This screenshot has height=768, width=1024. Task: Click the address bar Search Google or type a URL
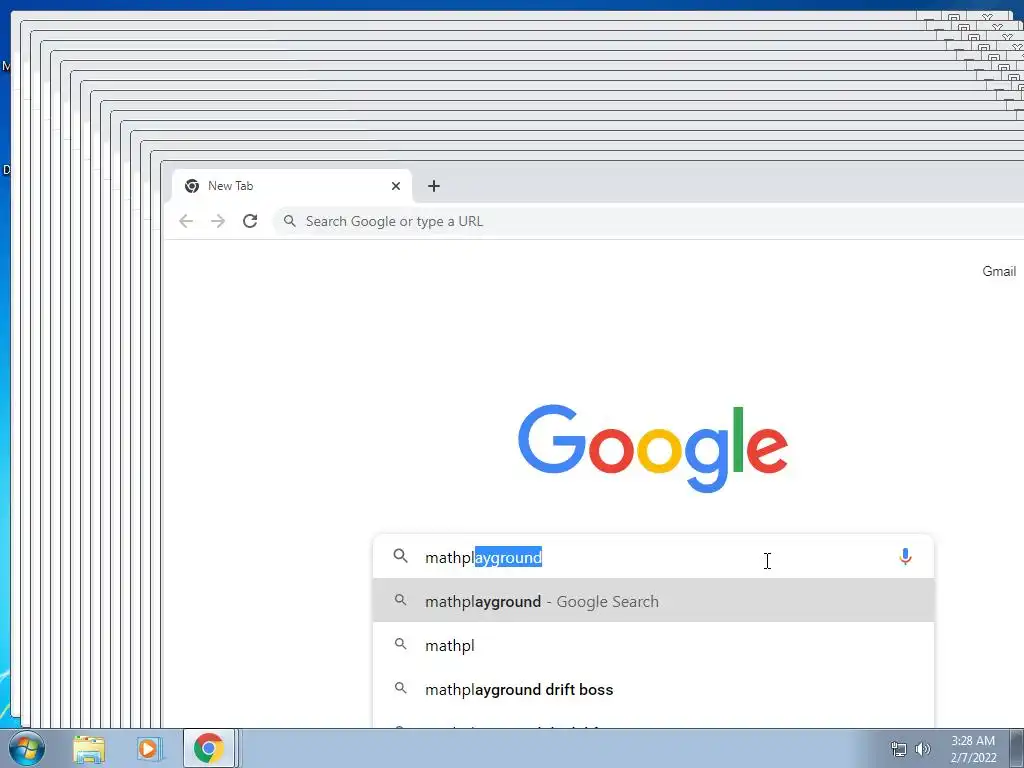point(650,221)
